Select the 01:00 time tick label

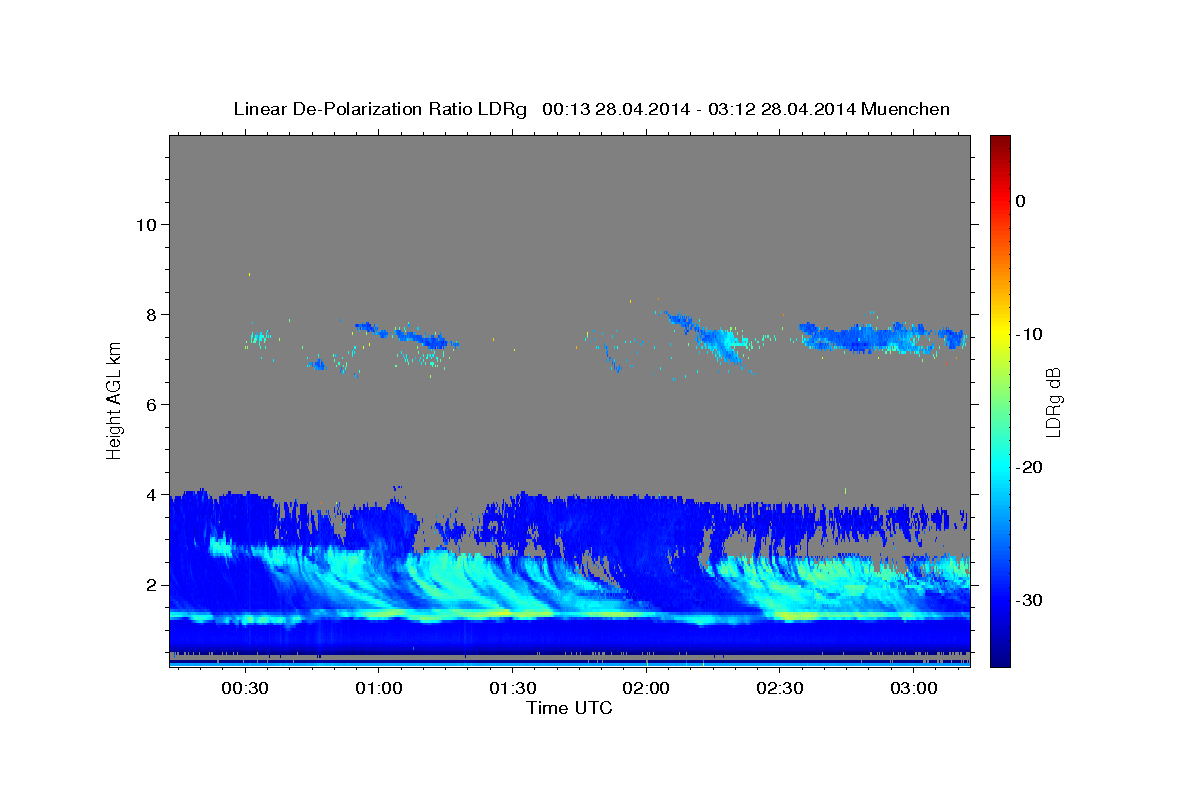[x=379, y=689]
